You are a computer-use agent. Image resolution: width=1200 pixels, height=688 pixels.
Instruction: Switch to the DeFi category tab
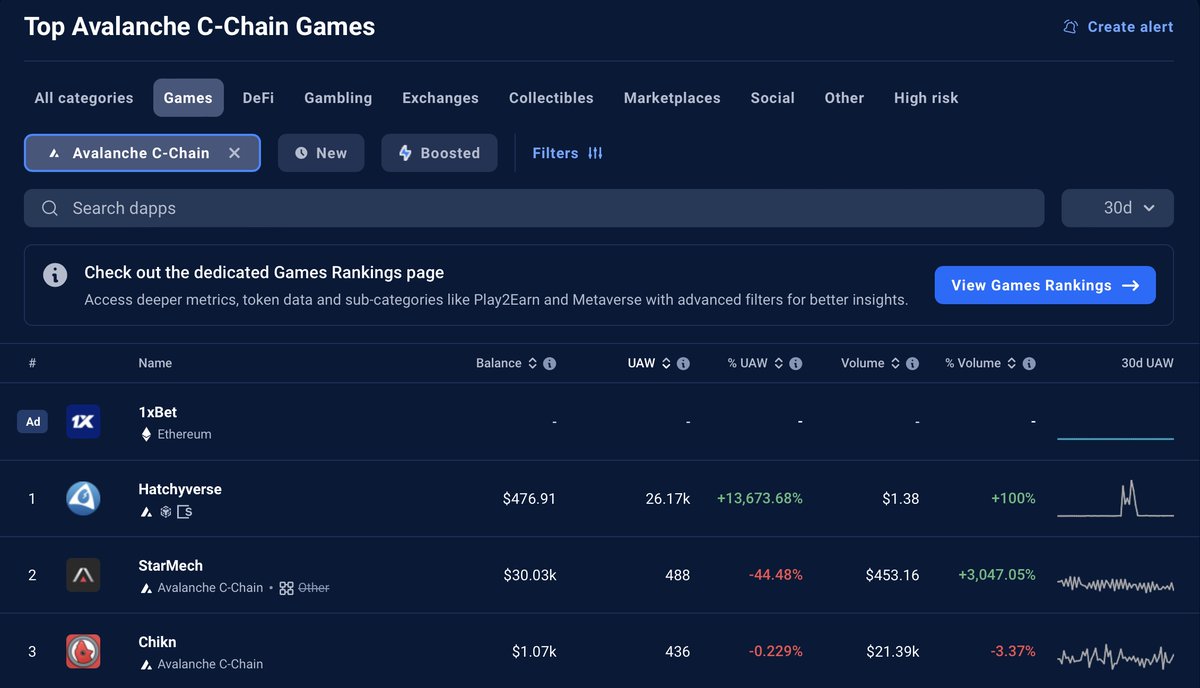click(x=257, y=97)
